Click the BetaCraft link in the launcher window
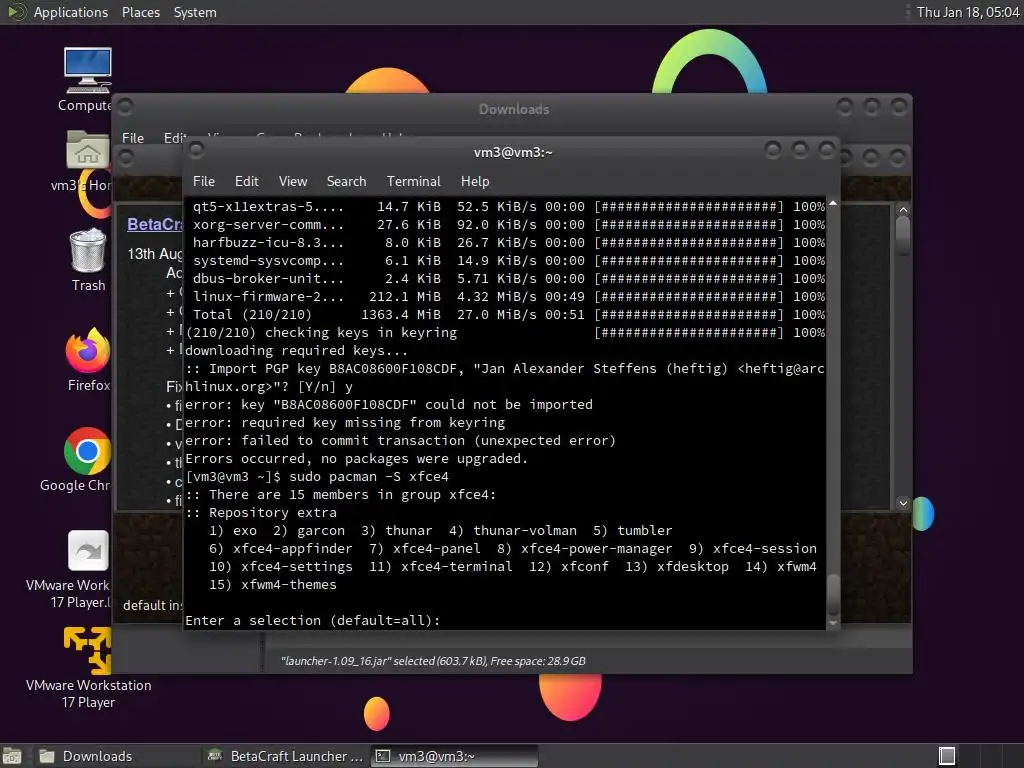The width and height of the screenshot is (1024, 768). (x=155, y=224)
